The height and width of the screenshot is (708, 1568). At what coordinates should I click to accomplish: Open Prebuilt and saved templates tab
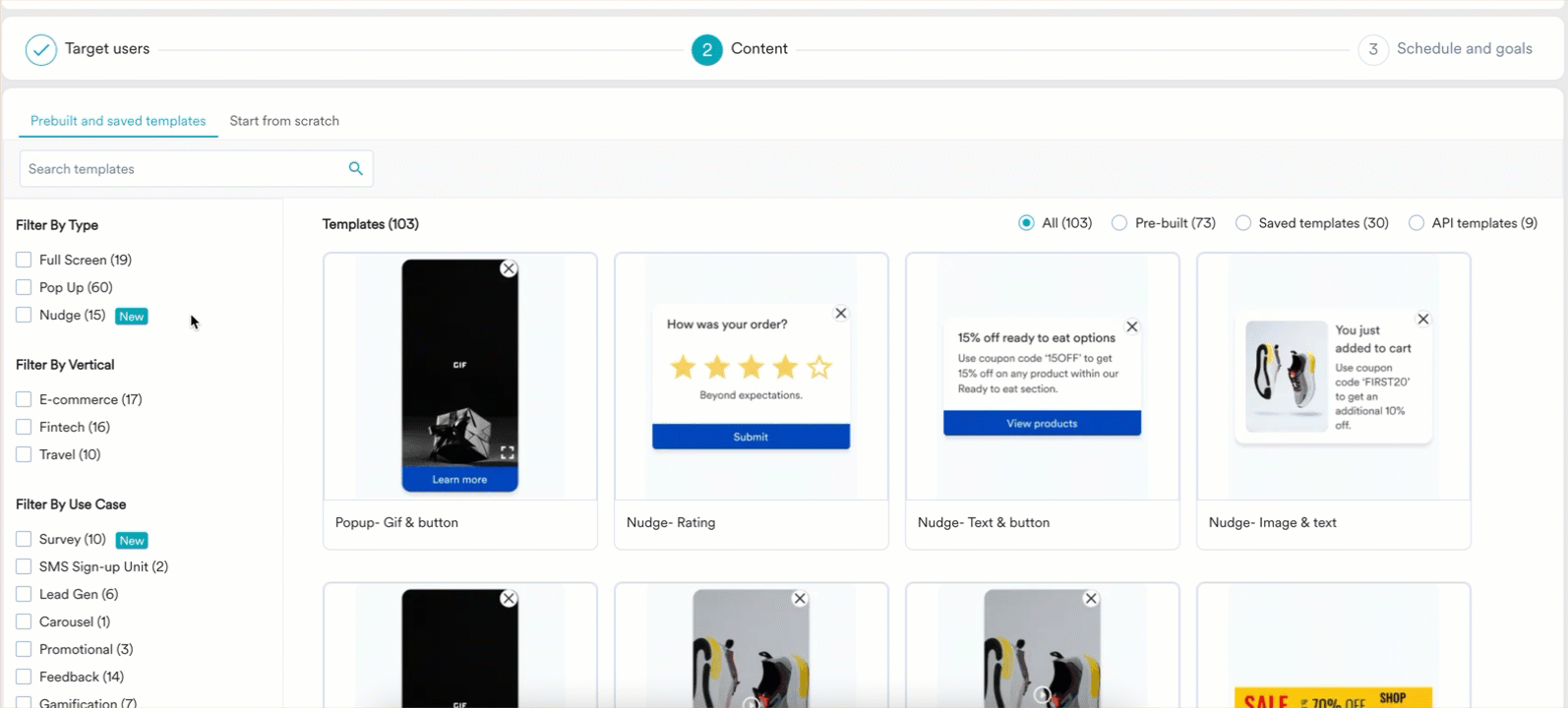coord(118,121)
